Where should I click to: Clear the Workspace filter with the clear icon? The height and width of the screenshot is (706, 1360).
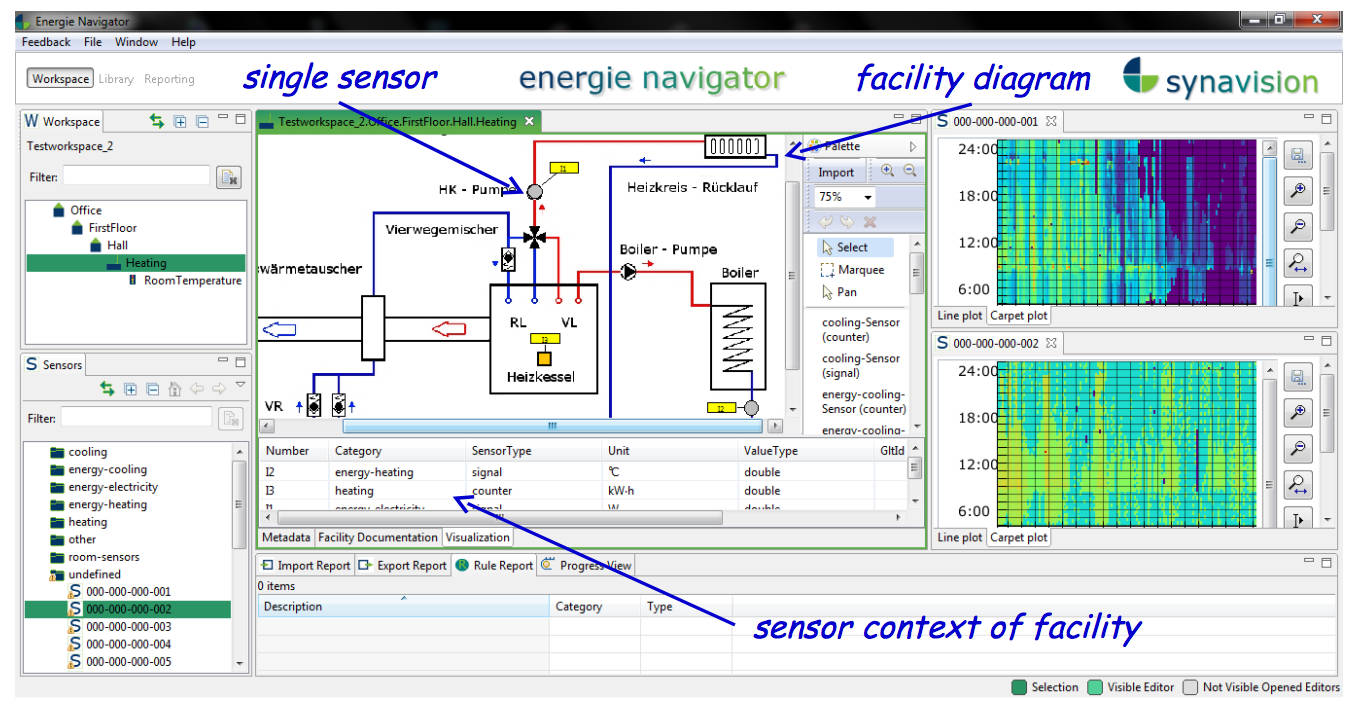(x=229, y=178)
